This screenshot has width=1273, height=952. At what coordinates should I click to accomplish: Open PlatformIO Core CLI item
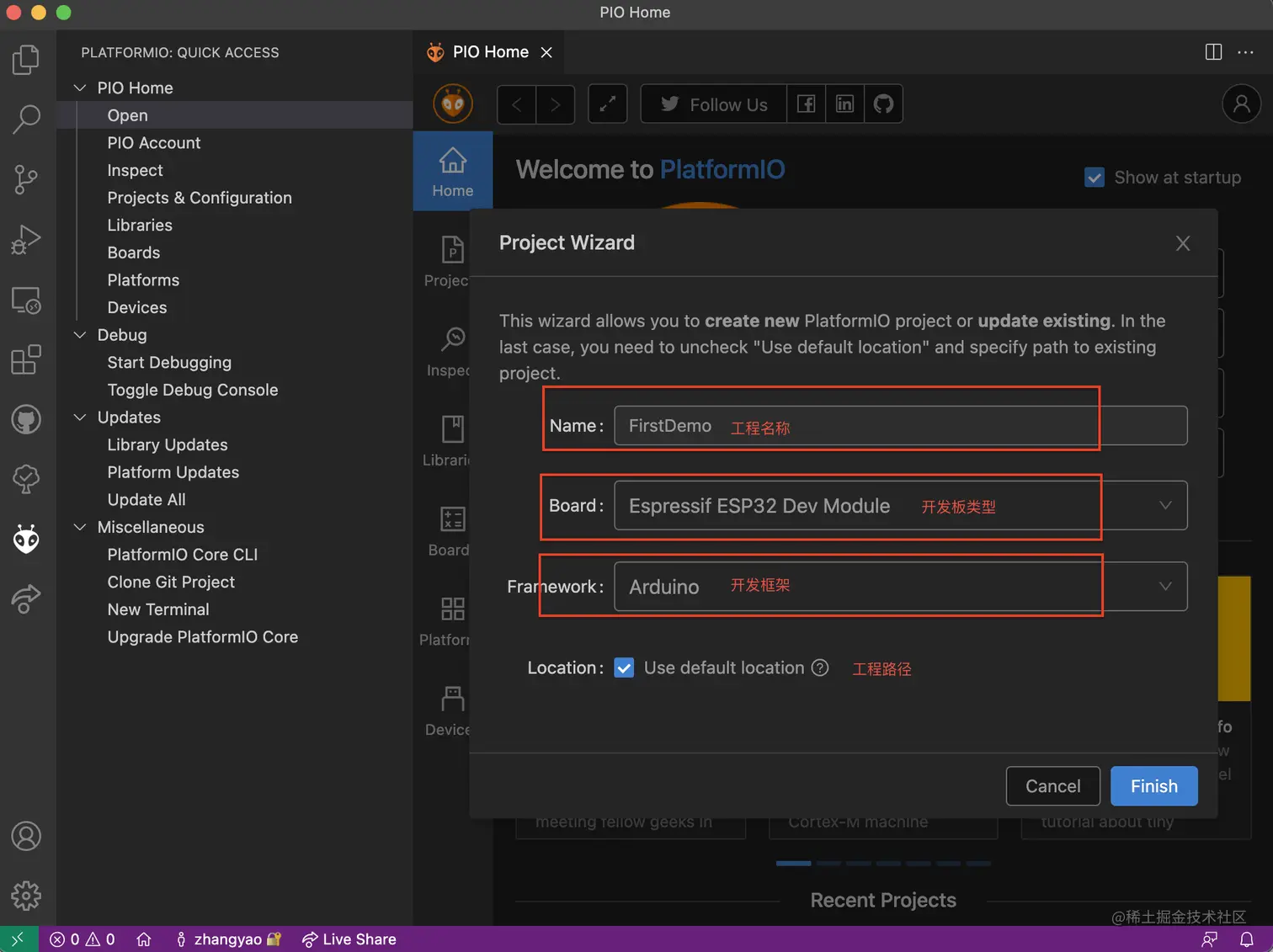[x=183, y=555]
